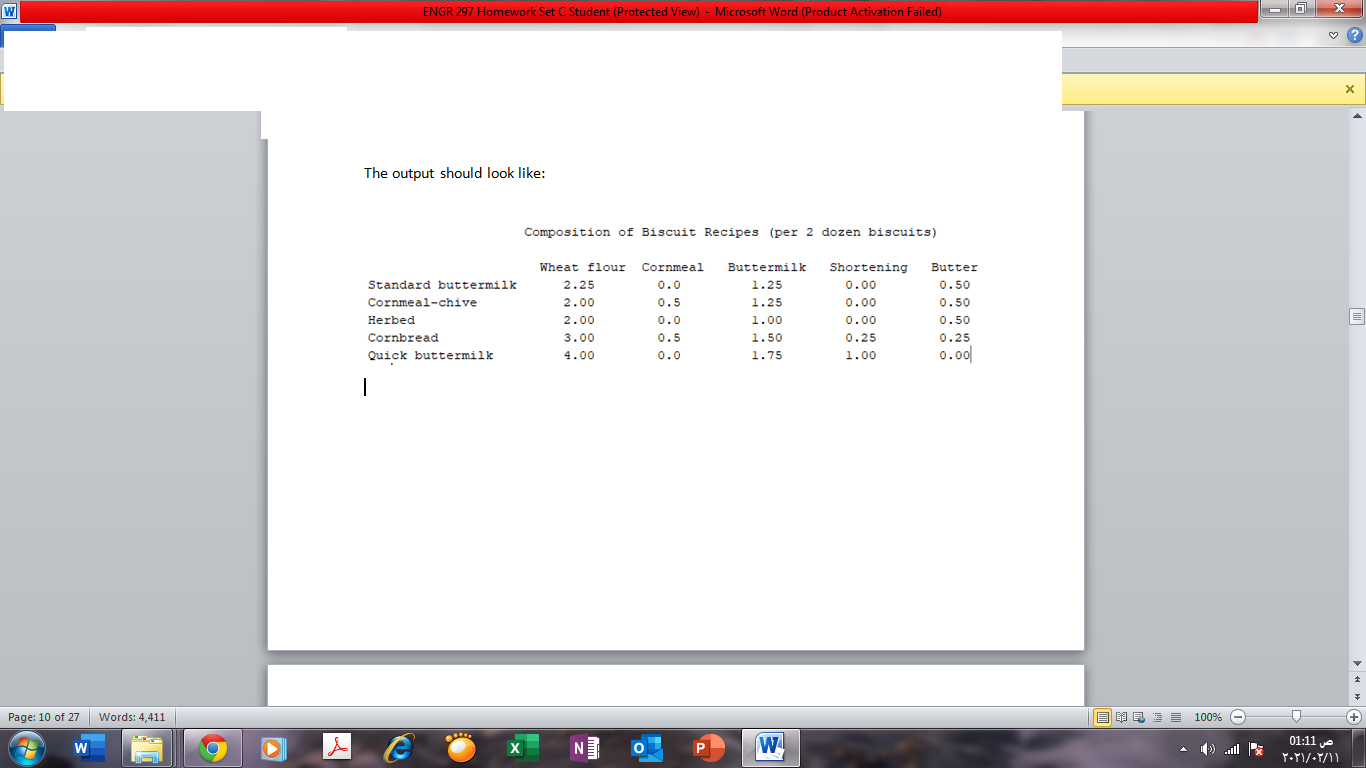Open OneNote from the taskbar
The width and height of the screenshot is (1366, 768).
click(x=584, y=748)
